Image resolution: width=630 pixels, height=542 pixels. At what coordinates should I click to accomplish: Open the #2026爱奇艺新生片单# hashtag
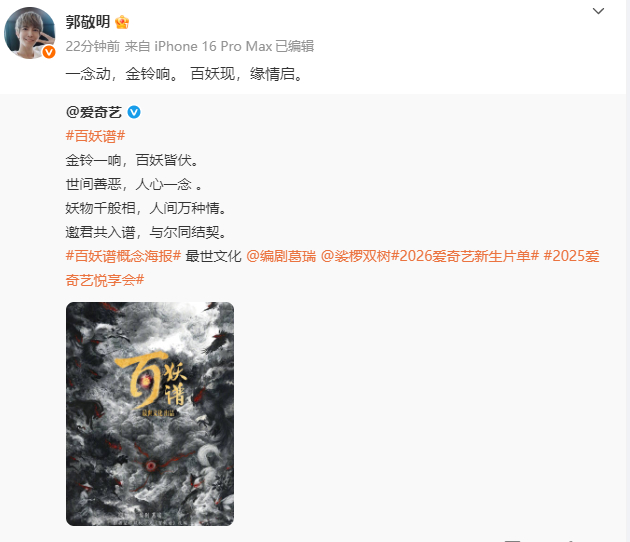(465, 256)
